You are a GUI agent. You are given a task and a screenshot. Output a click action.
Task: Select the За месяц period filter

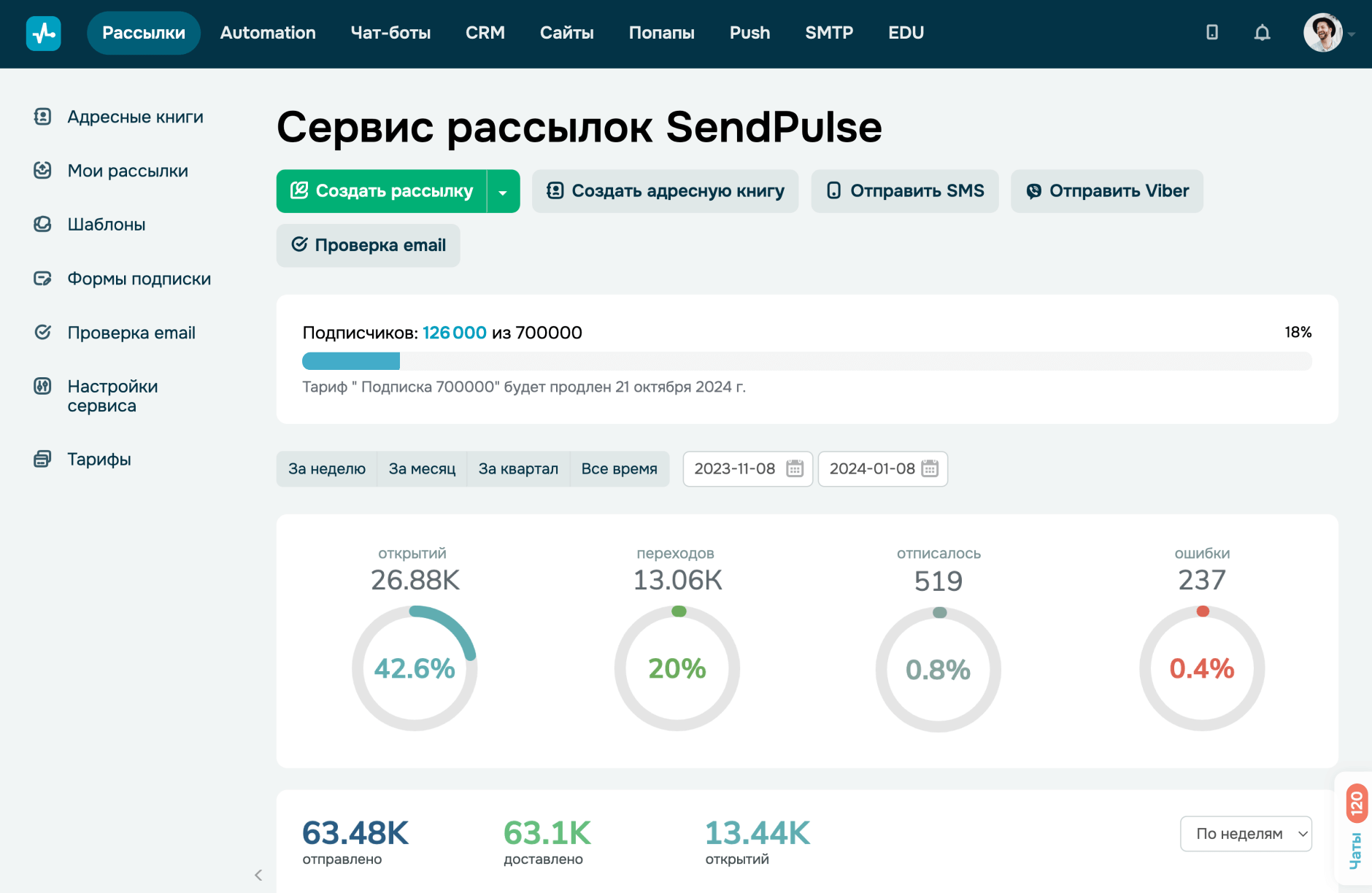[x=422, y=469]
